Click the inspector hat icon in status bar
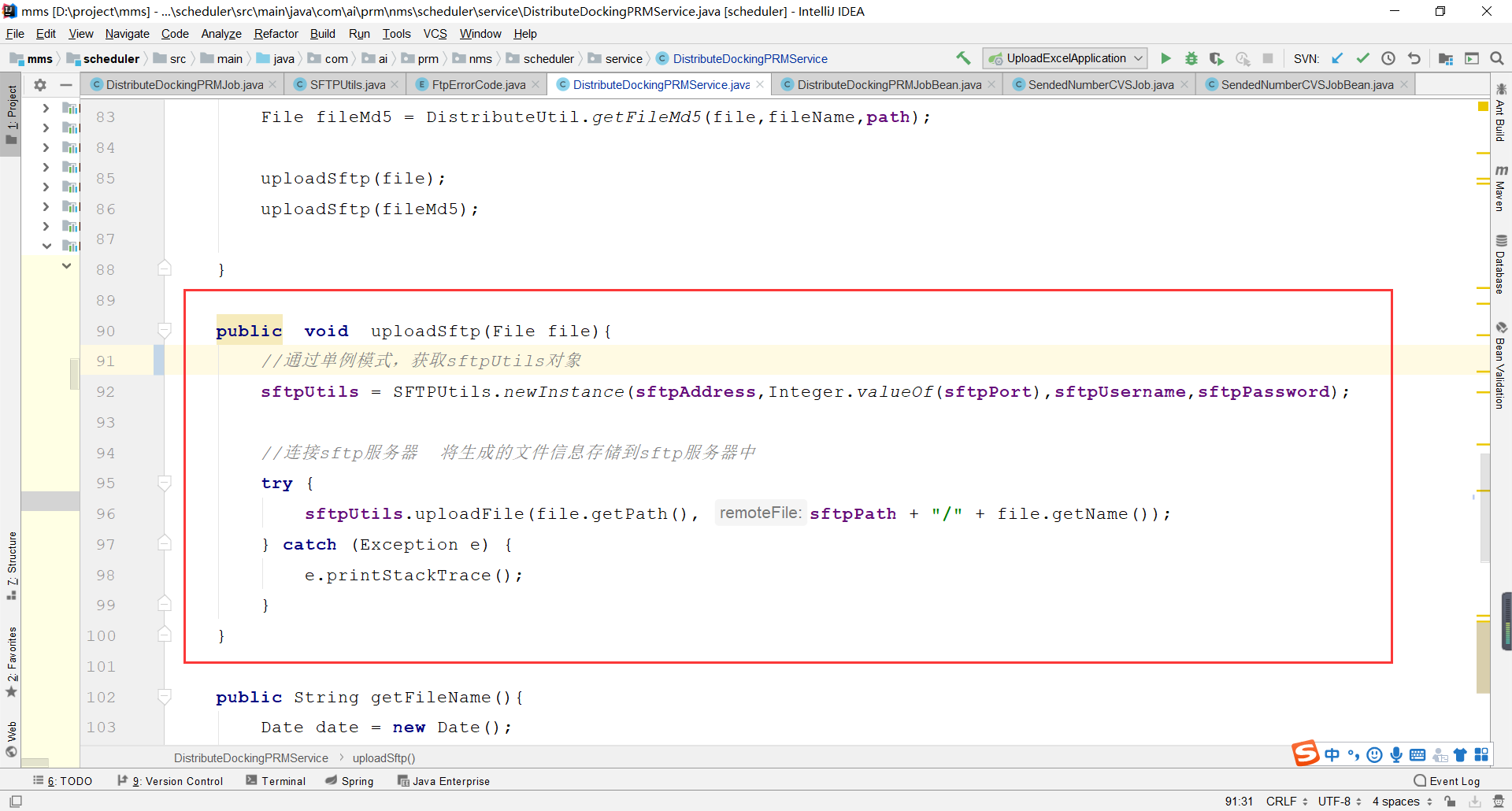Screen dimensions: 1512x811 1499,802
